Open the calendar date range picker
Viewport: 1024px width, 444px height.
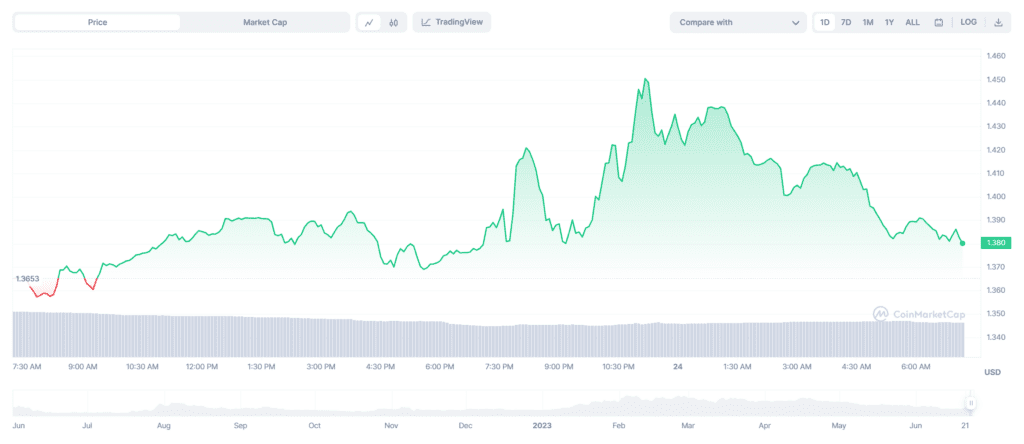point(938,22)
